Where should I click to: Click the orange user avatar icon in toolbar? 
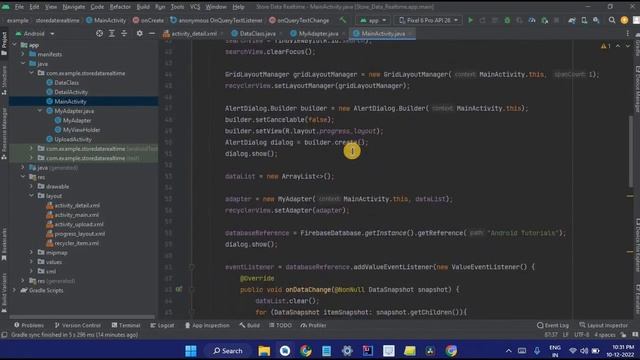click(624, 20)
